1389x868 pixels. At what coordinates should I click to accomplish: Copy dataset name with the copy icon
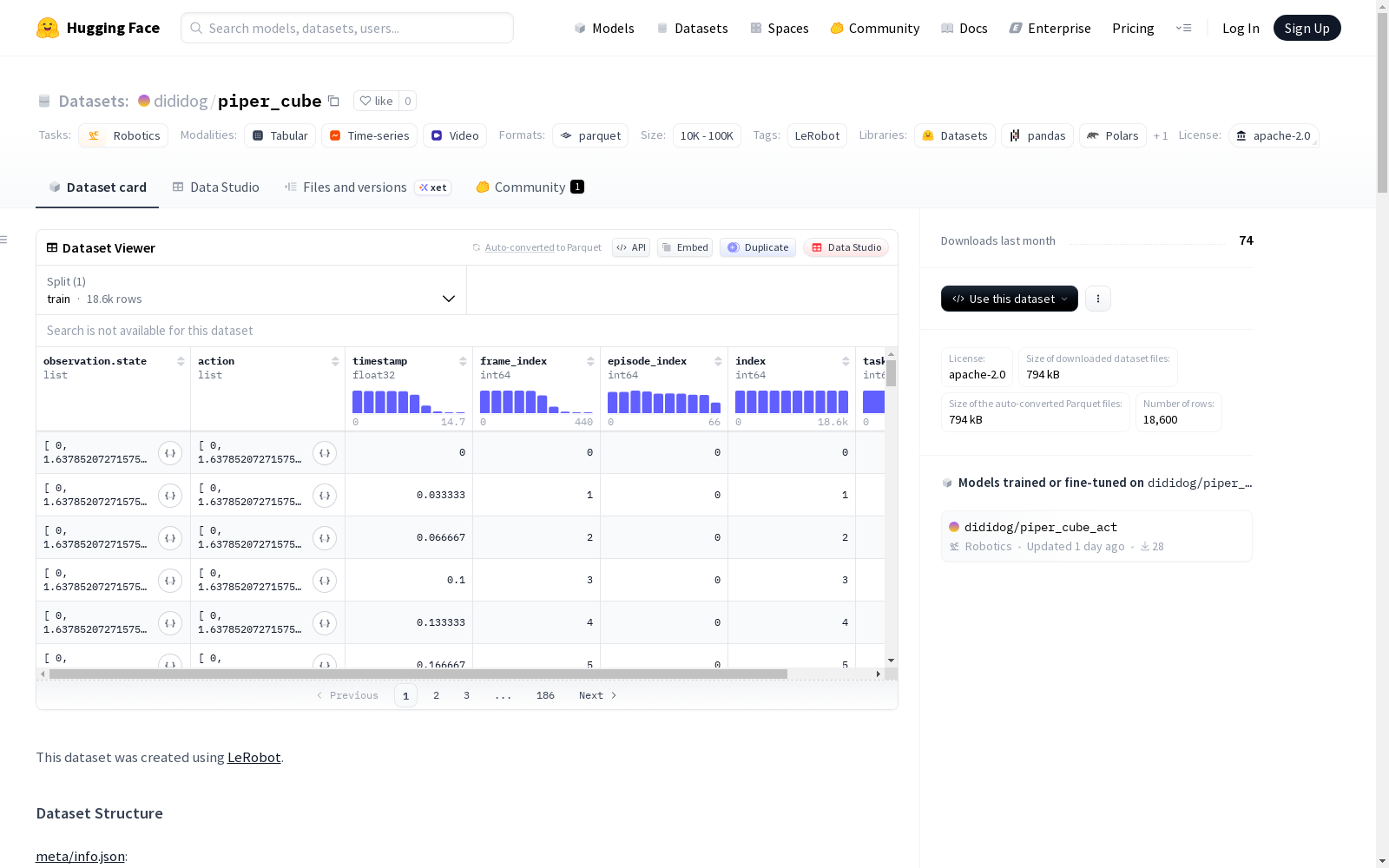click(x=333, y=101)
